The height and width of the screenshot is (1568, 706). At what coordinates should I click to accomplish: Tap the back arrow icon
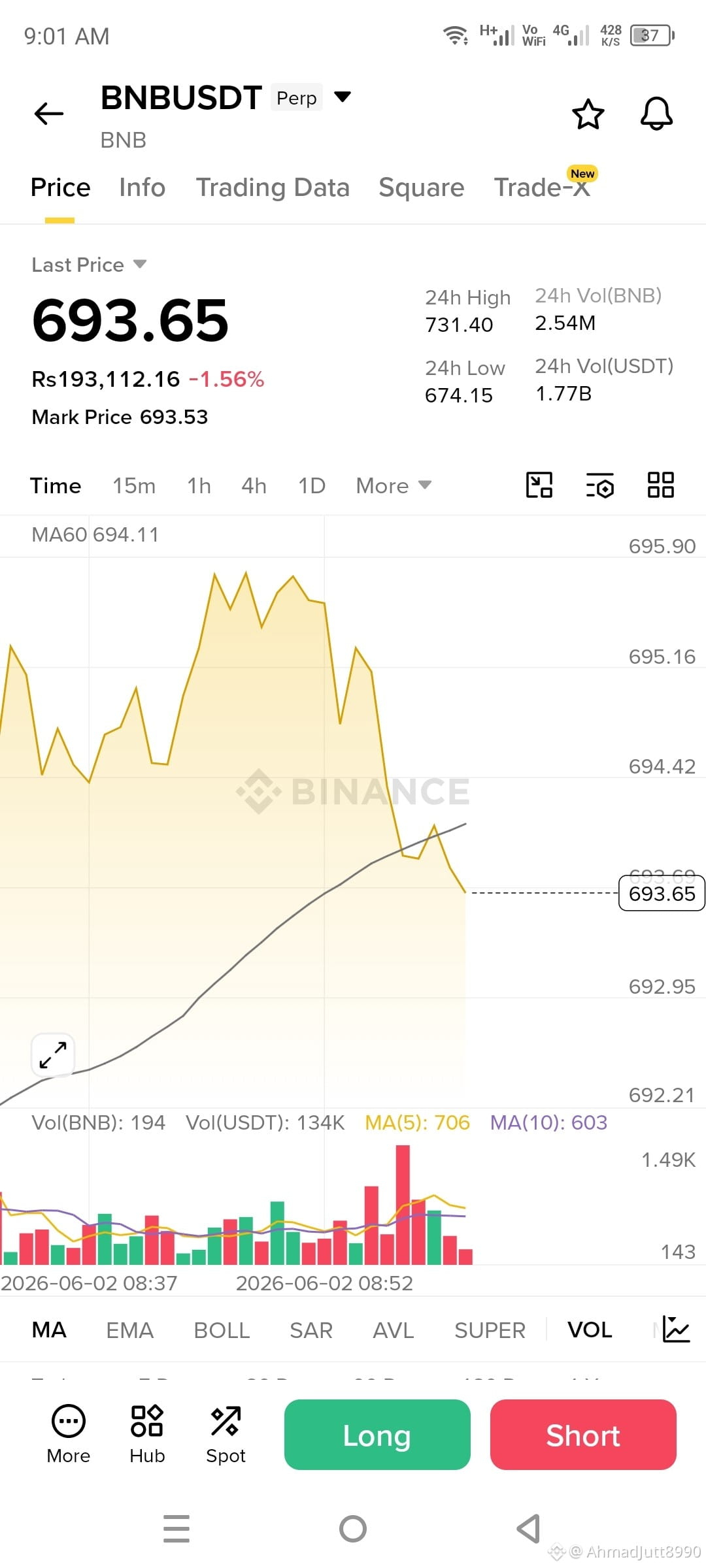49,114
